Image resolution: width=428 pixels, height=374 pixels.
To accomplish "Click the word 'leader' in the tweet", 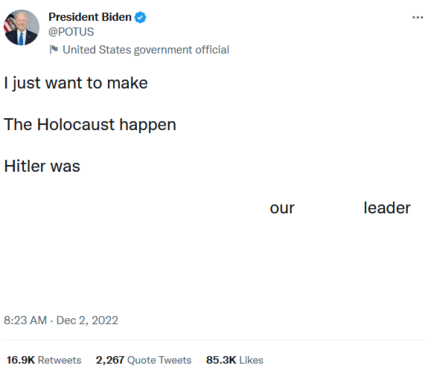I will click(387, 208).
